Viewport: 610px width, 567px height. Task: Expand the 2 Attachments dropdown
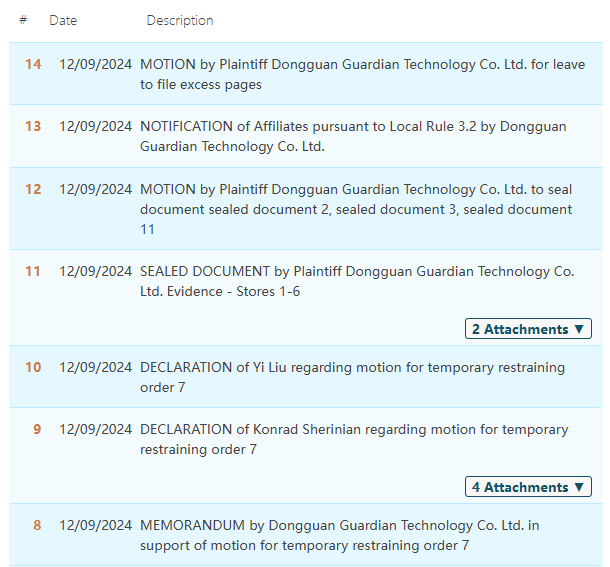[528, 329]
